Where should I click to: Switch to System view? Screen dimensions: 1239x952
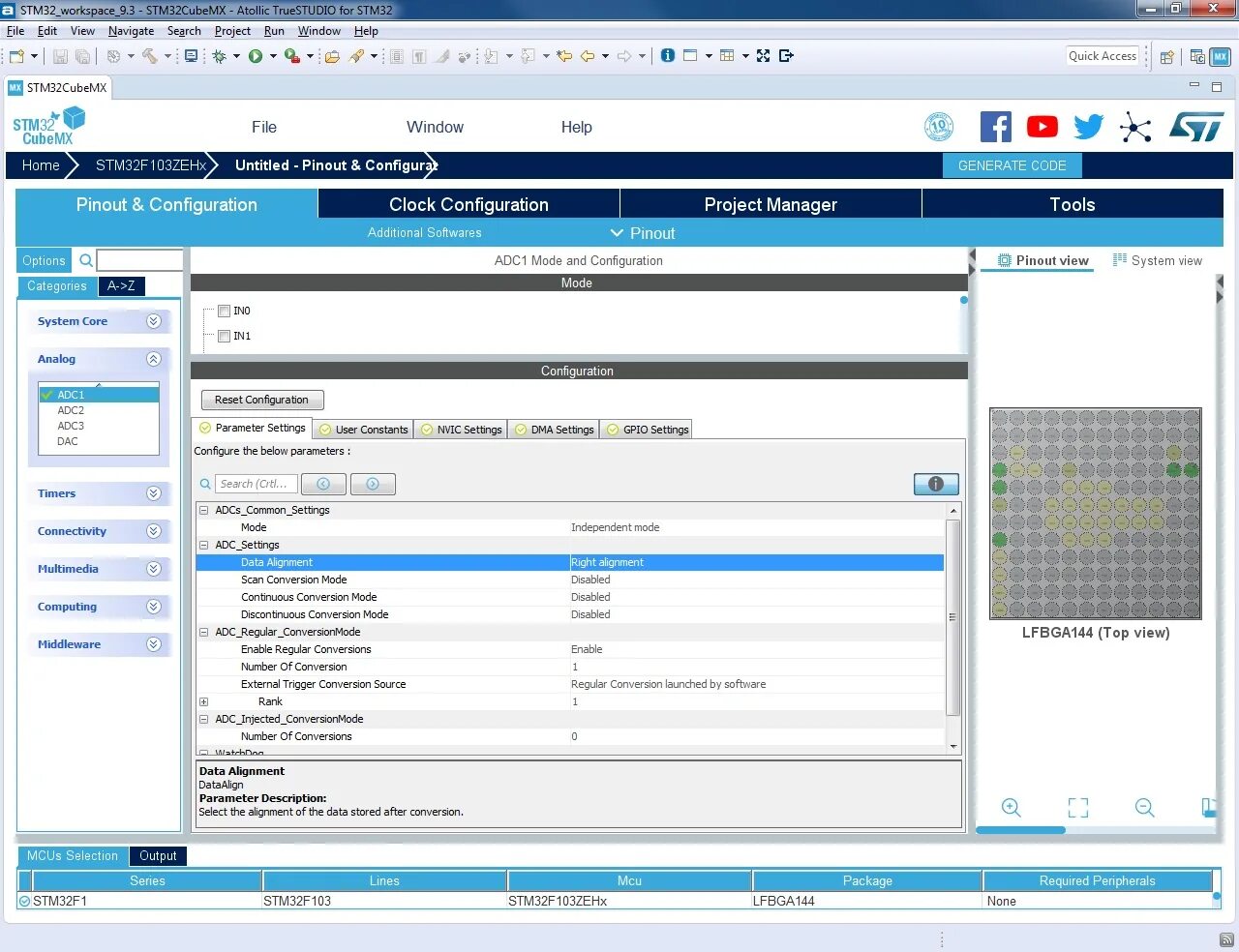1158,260
